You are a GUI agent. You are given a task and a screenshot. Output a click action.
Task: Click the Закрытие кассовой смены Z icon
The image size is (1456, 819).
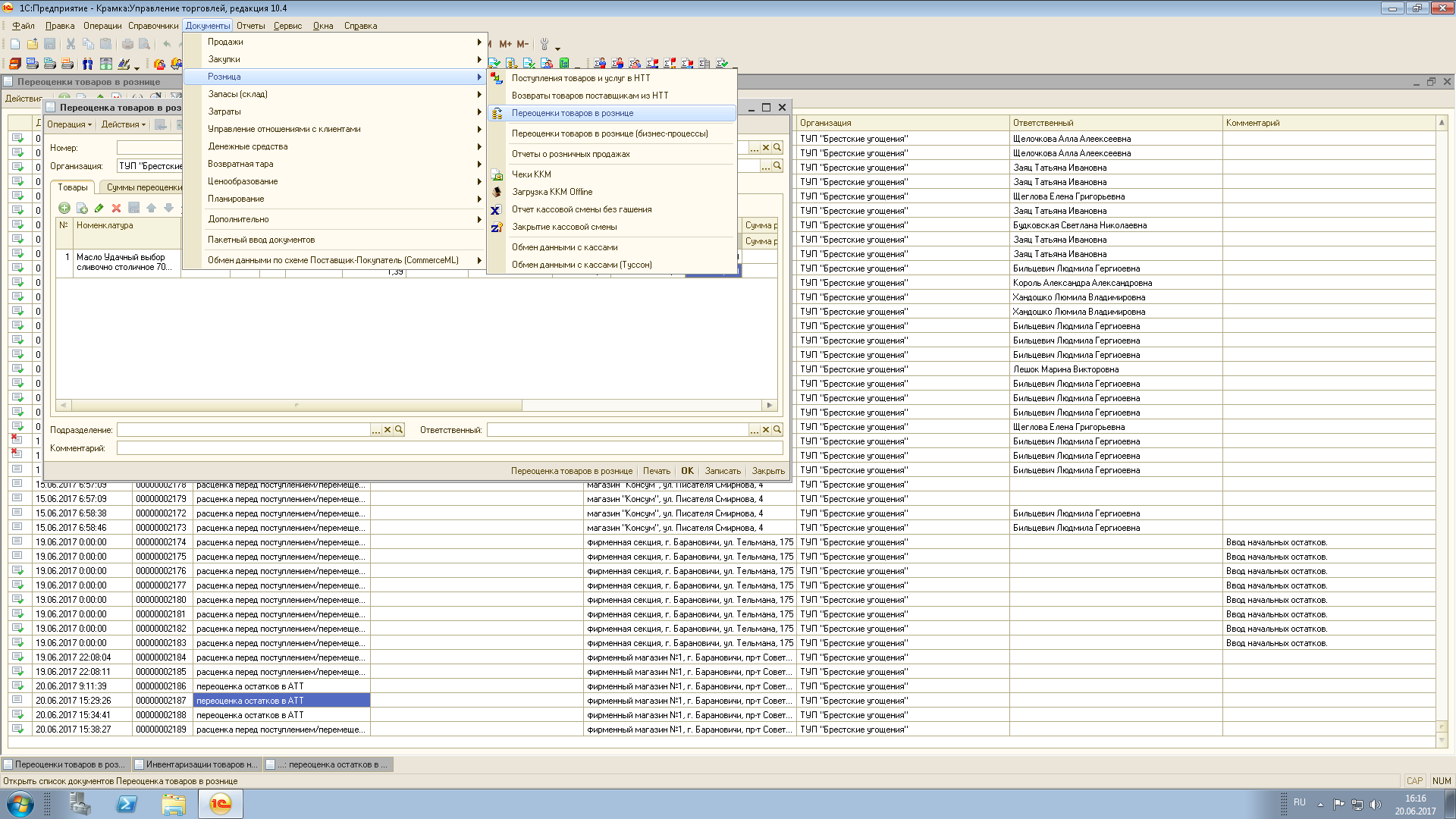(497, 227)
